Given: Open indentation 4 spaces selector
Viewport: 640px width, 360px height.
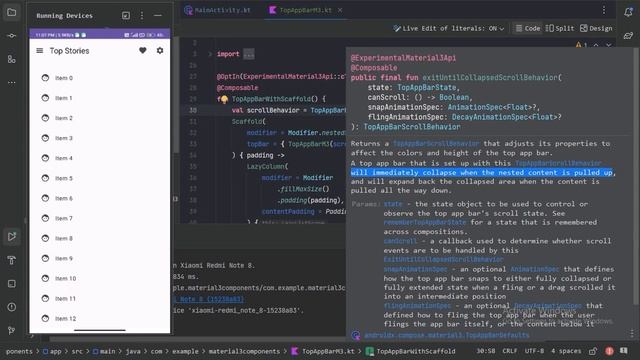Looking at the screenshot, I should 566,351.
